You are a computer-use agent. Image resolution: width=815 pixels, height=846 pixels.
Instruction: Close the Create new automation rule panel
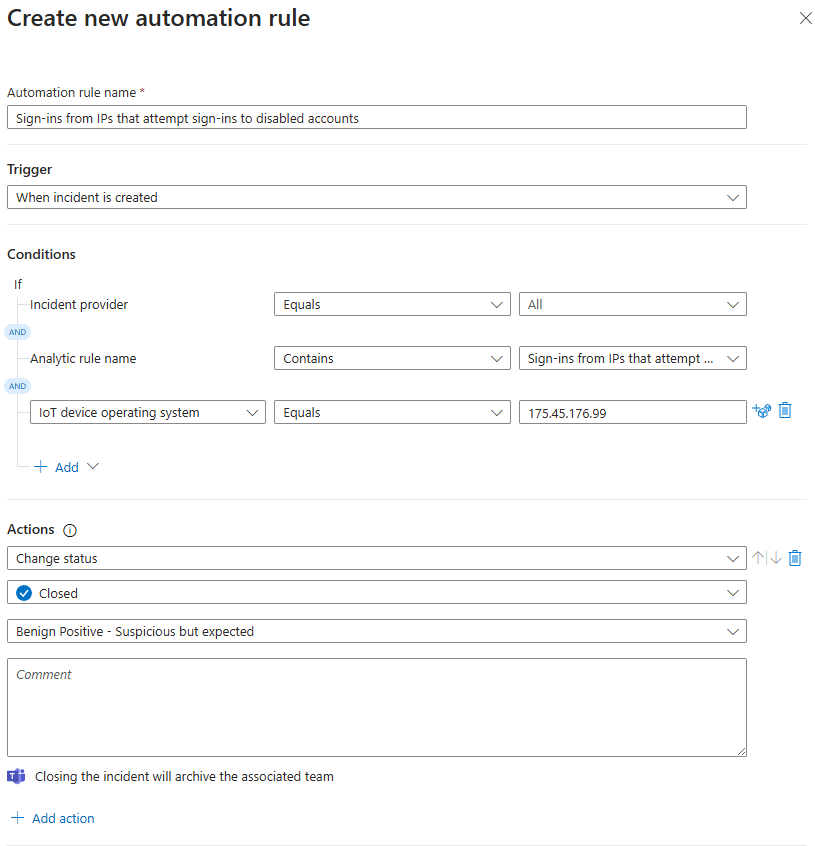(x=805, y=19)
